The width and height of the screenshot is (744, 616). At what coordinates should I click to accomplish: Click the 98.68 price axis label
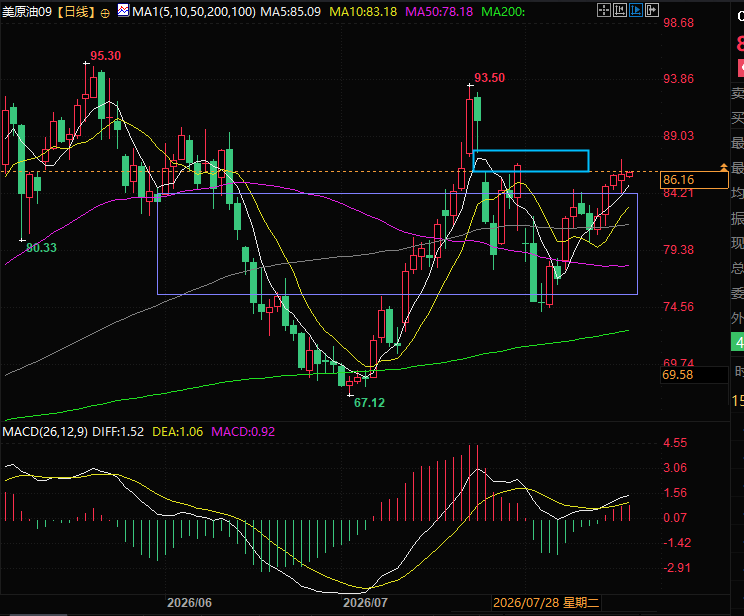coord(679,23)
